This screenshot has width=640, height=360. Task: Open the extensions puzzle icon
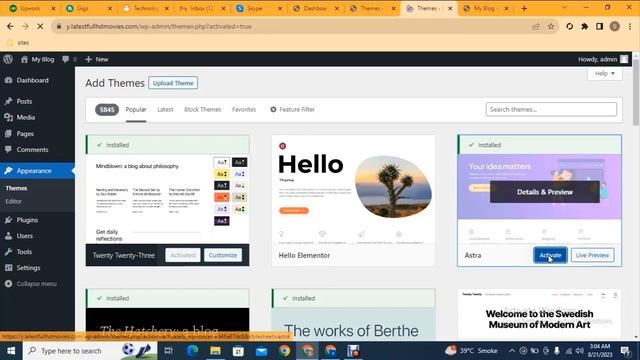pos(584,27)
